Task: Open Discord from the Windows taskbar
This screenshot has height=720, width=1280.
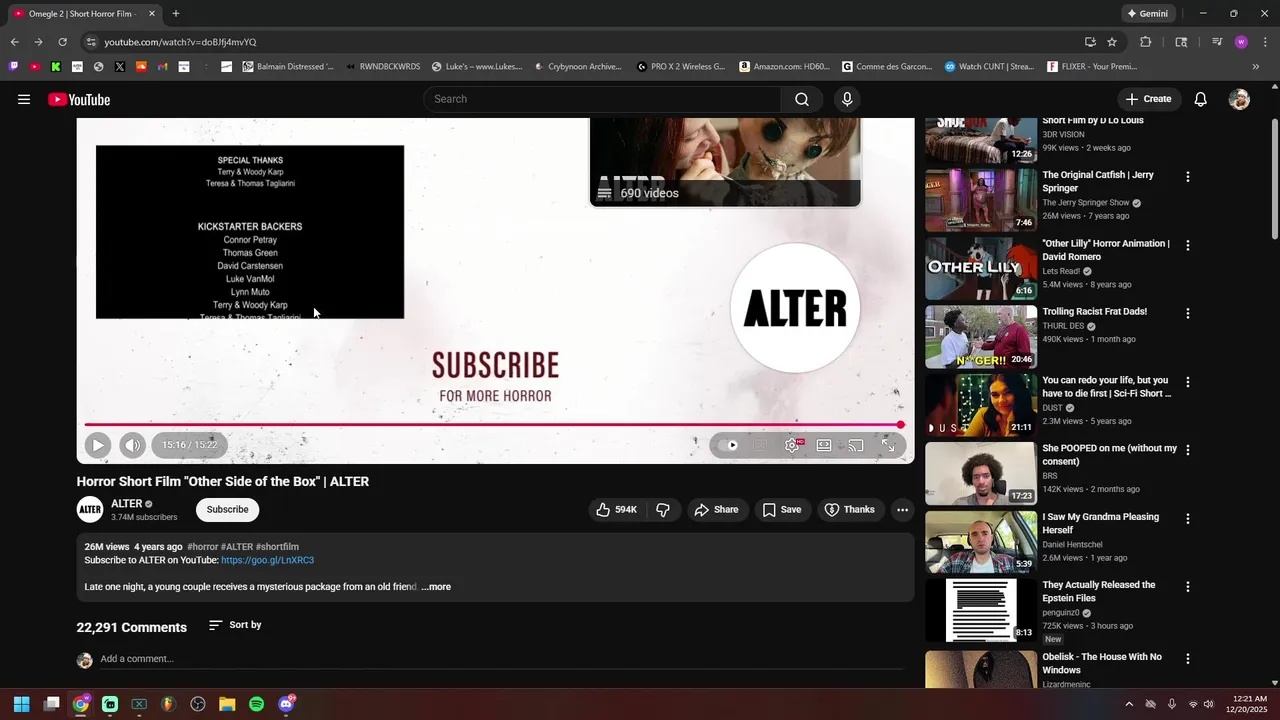Action: pyautogui.click(x=286, y=704)
